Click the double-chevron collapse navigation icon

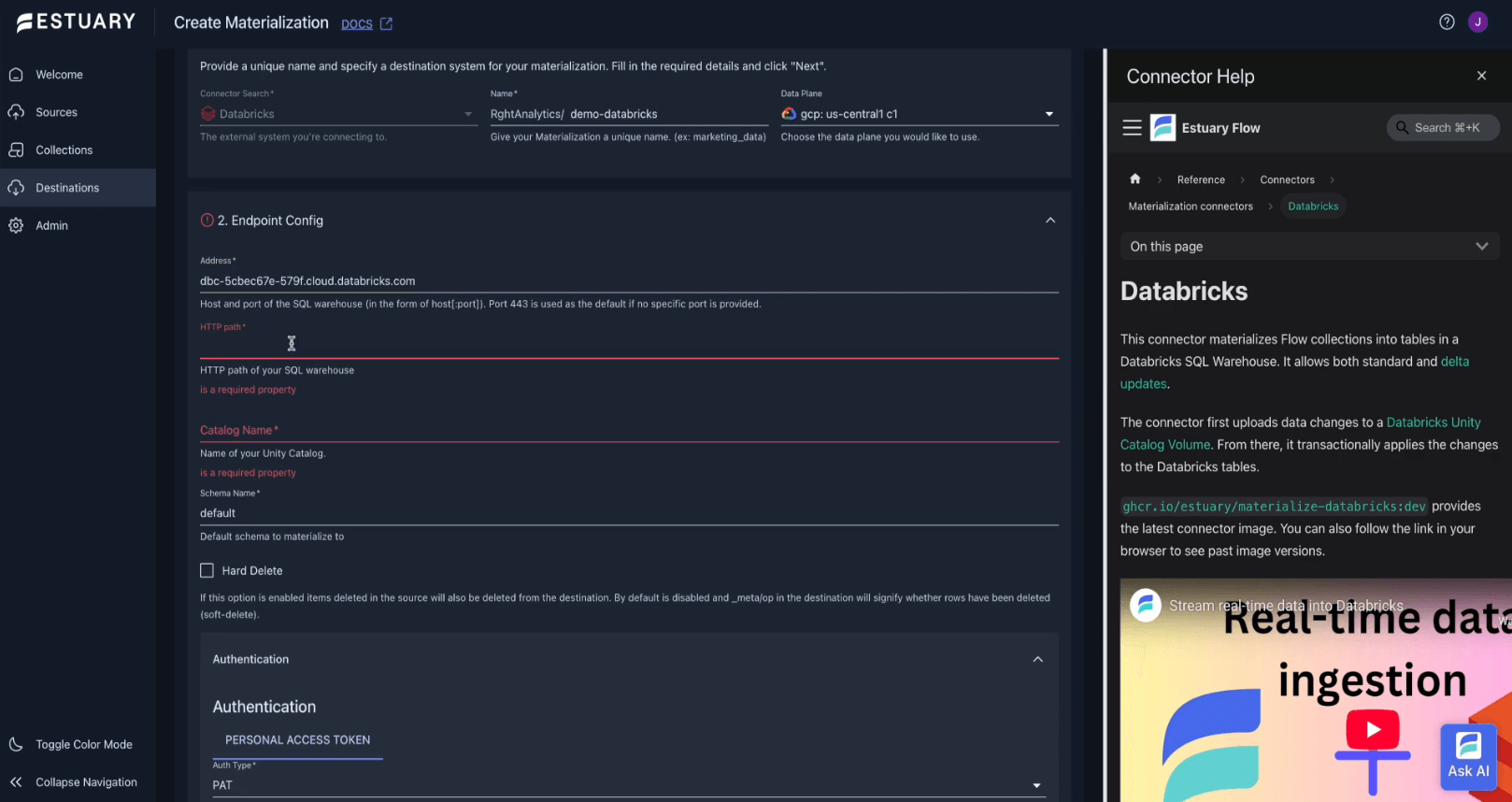[x=16, y=782]
